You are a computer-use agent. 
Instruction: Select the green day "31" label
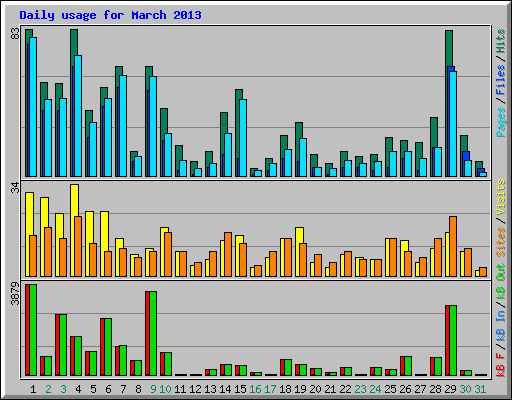click(x=480, y=389)
